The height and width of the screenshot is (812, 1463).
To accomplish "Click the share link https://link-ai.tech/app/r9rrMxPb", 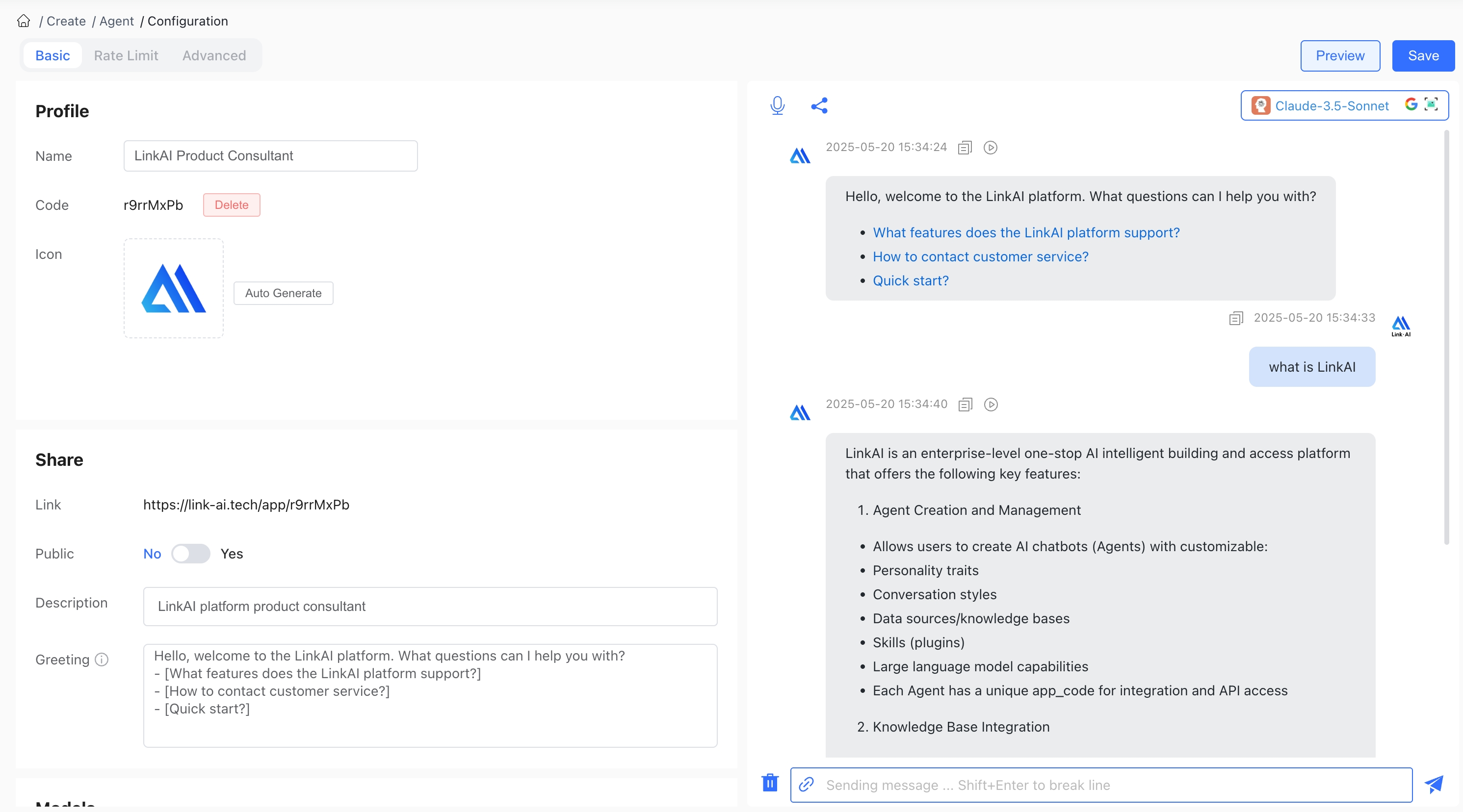I will 246,505.
